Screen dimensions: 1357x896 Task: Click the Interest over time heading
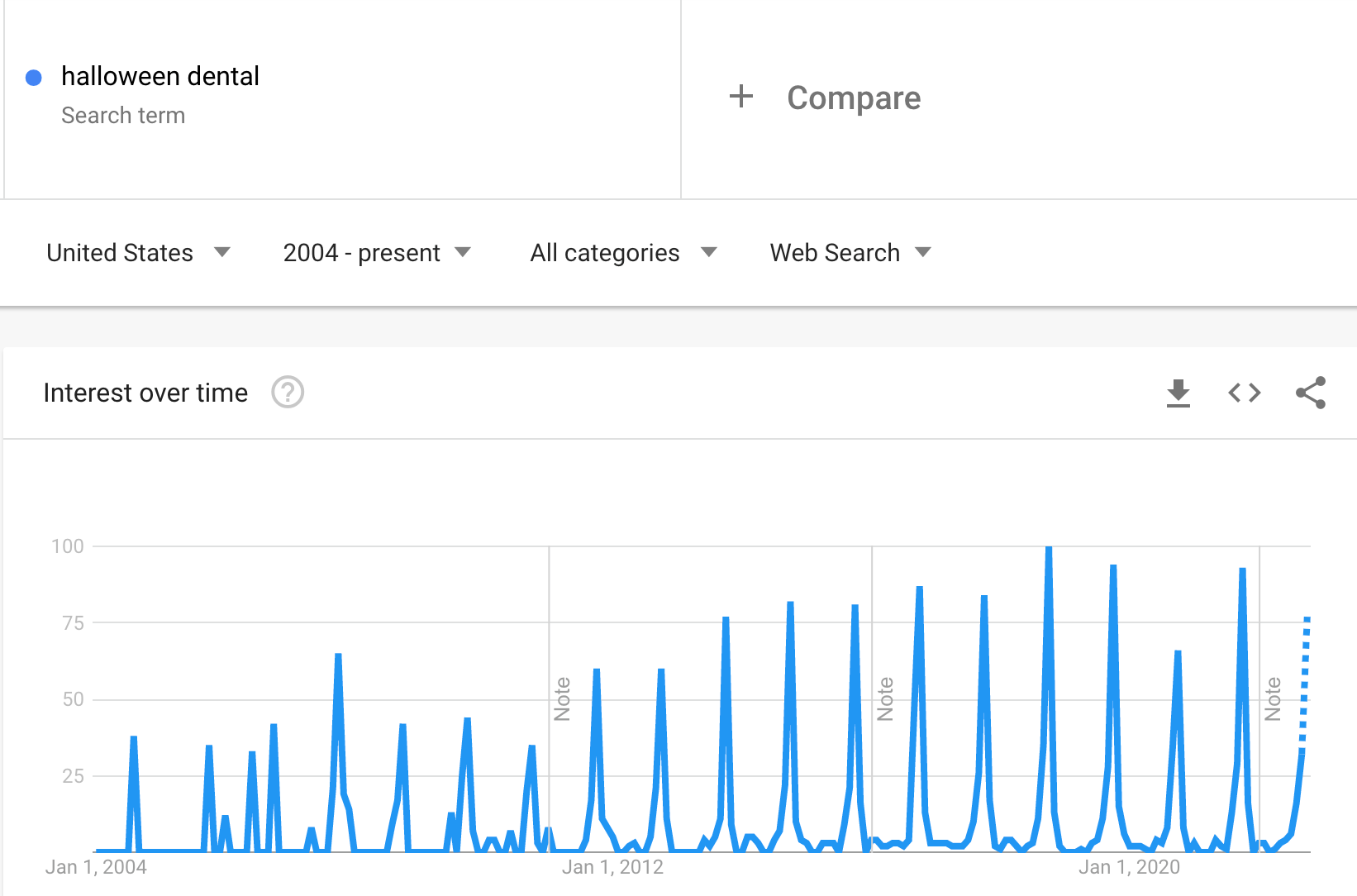pos(145,393)
